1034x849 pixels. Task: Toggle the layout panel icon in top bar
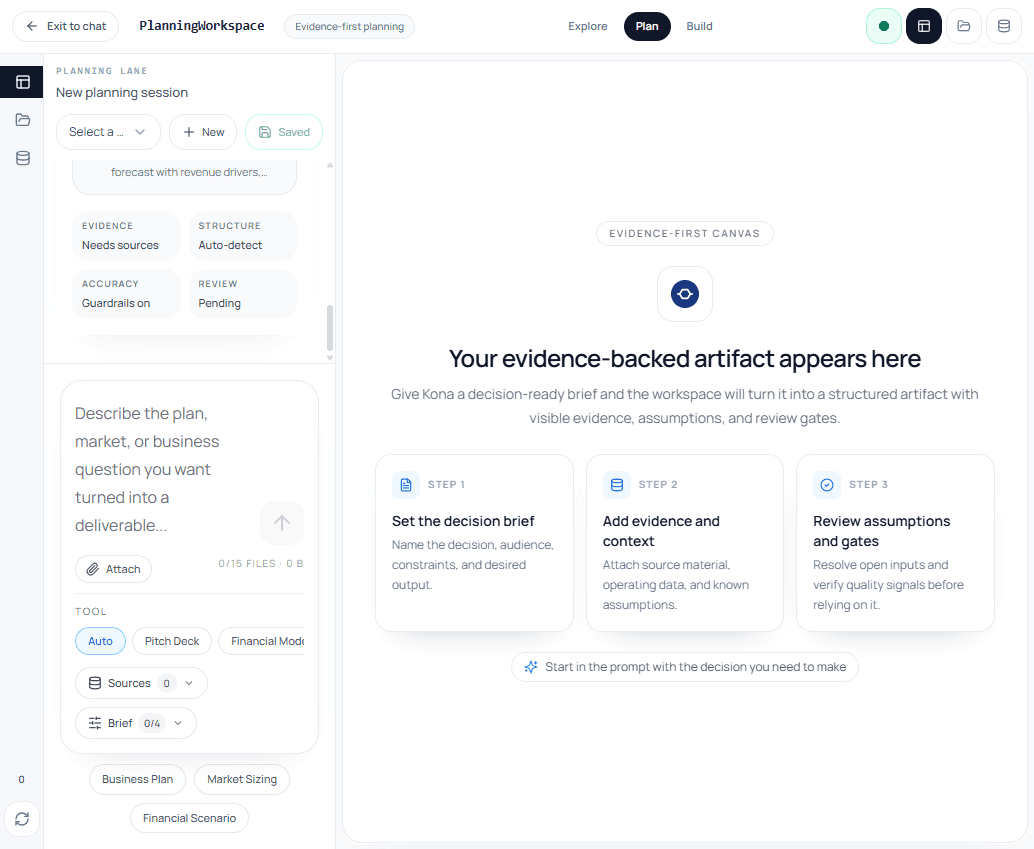point(924,26)
